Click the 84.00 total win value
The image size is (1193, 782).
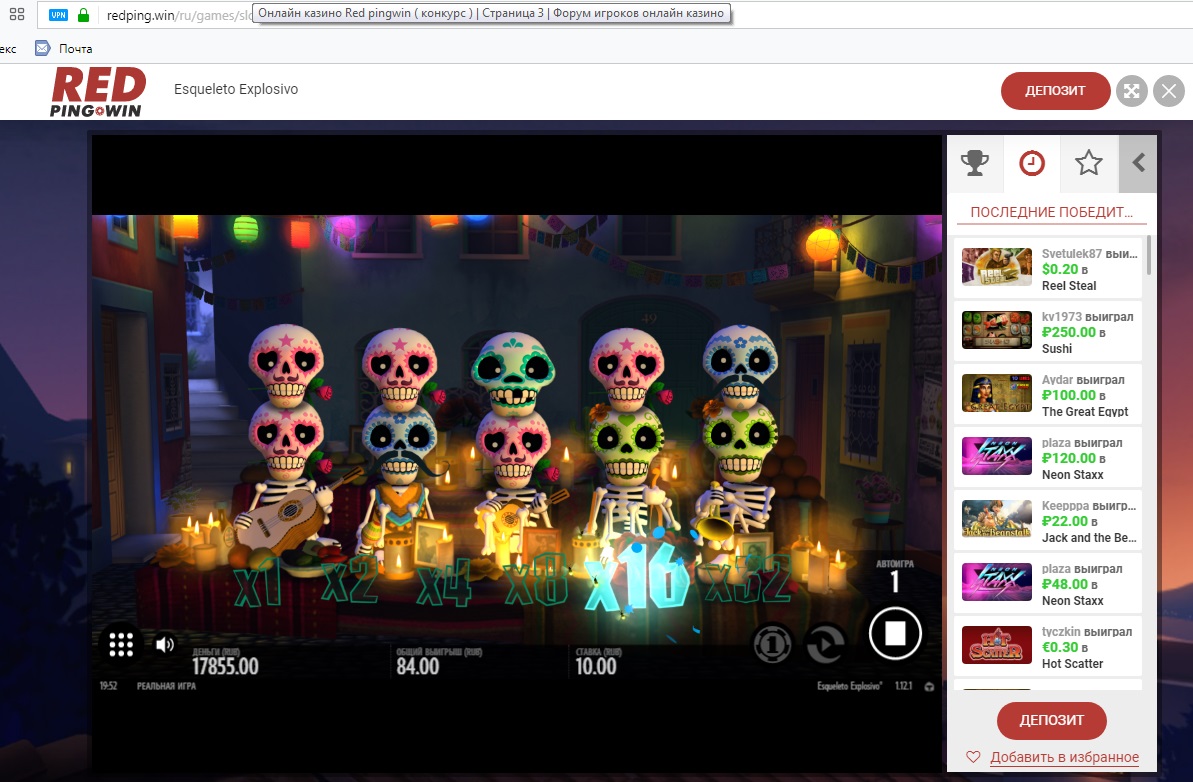click(x=418, y=666)
